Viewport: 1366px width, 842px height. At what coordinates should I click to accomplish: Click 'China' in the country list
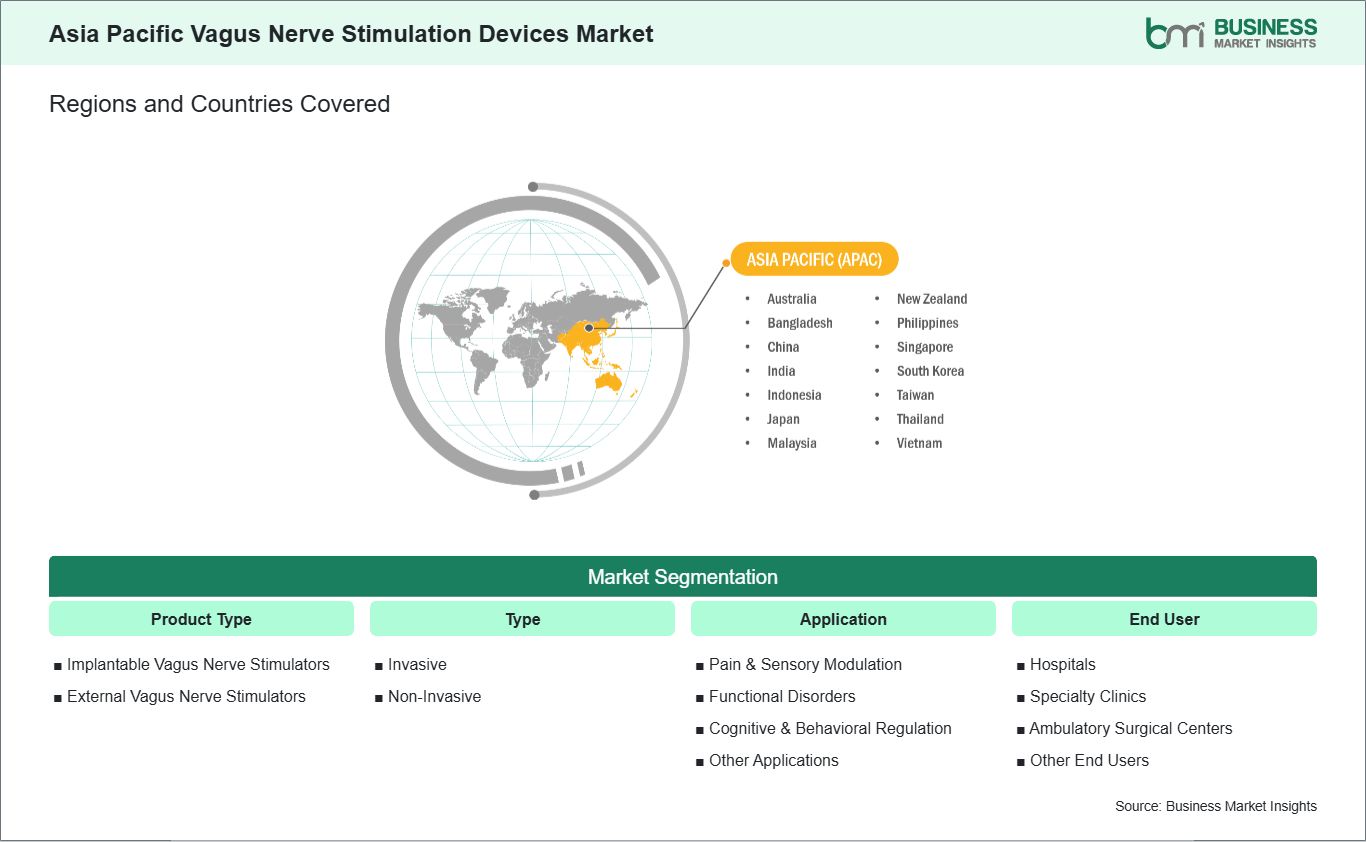(x=783, y=347)
